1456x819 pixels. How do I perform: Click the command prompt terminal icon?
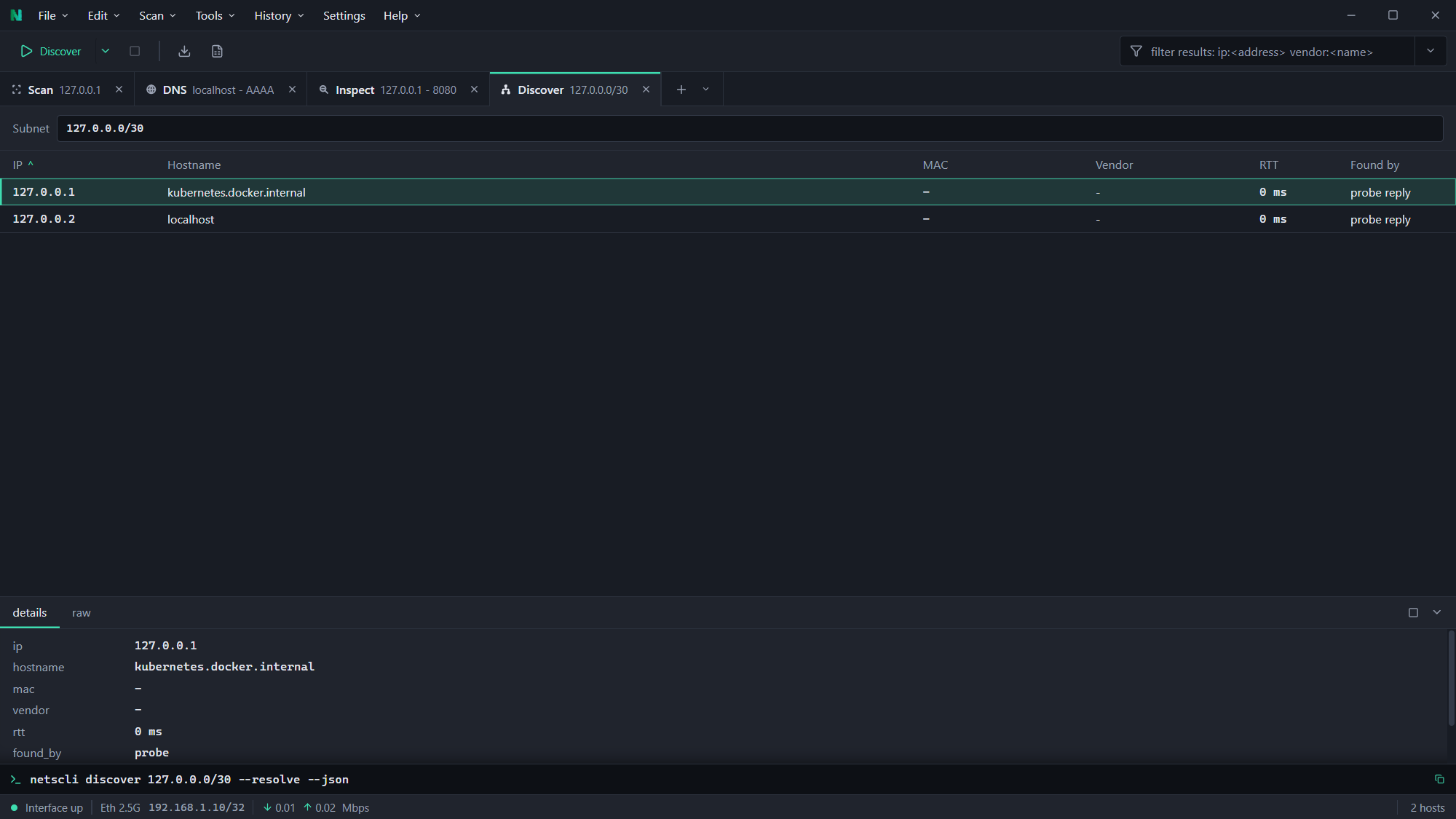pyautogui.click(x=15, y=779)
